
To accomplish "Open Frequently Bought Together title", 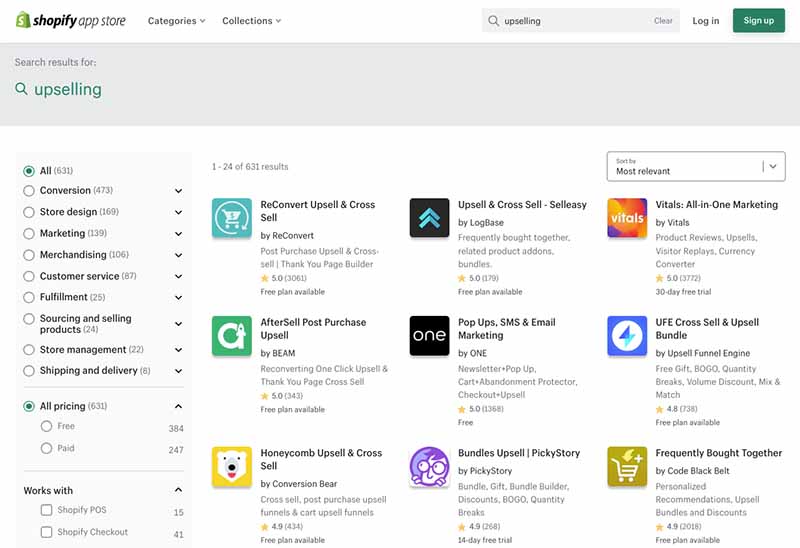I will (x=718, y=453).
